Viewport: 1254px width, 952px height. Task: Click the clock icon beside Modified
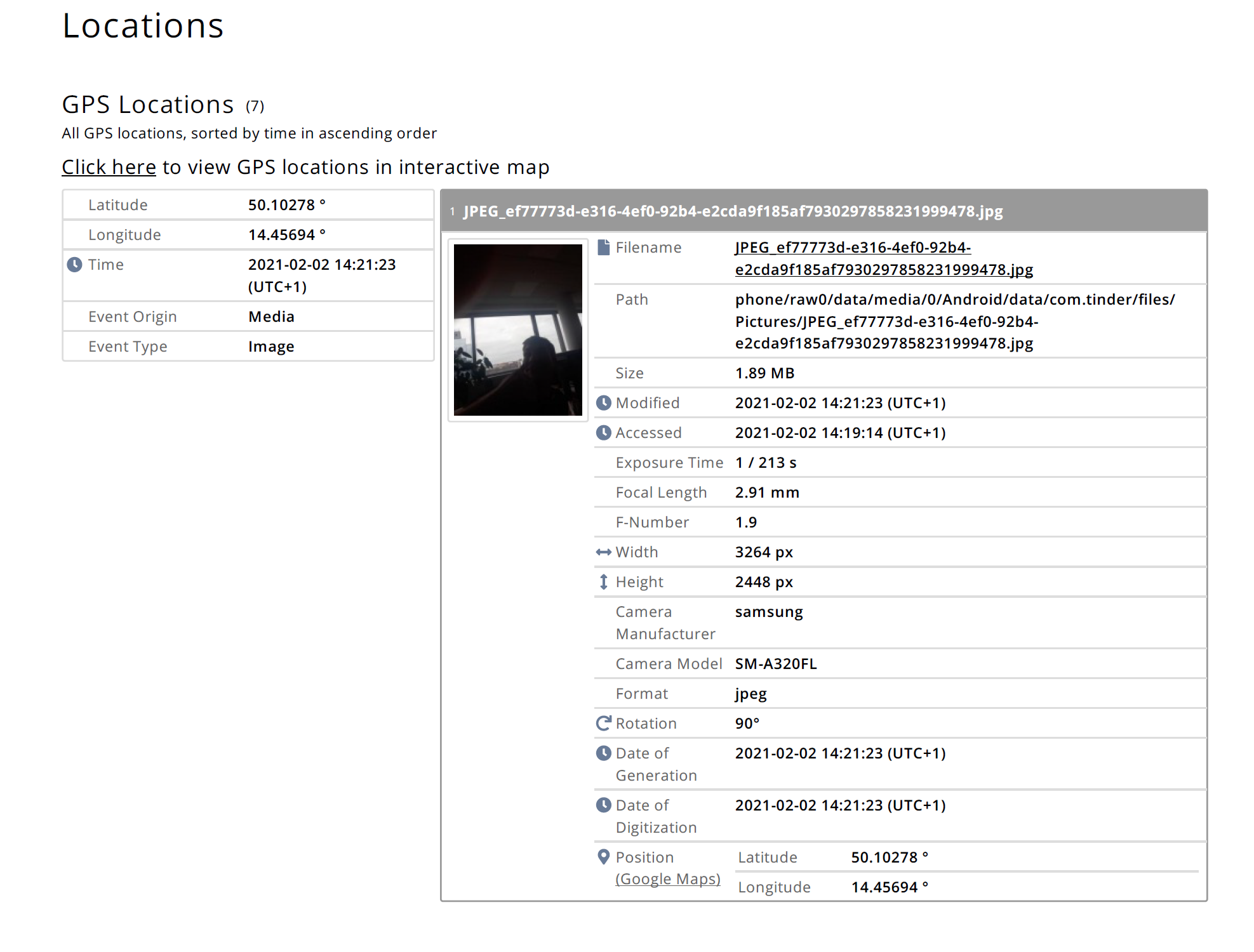(x=604, y=403)
